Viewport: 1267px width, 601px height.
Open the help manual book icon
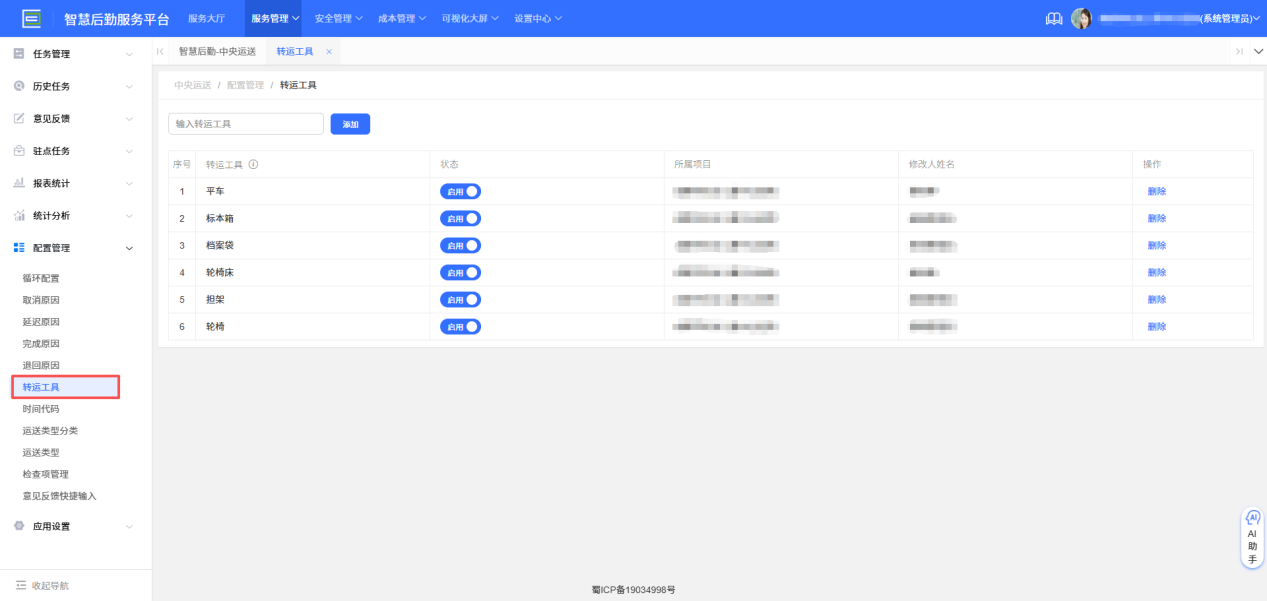pos(1053,19)
